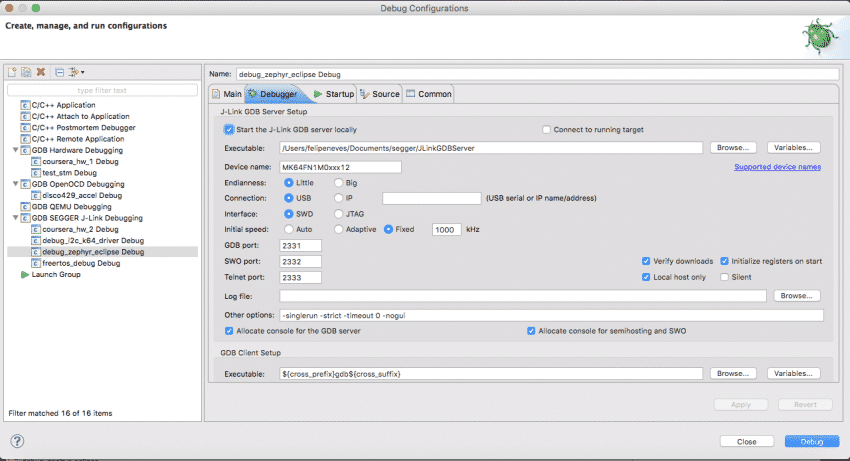Collapse the GDB OpenOCD Debugging group
The height and width of the screenshot is (461, 850).
16,184
